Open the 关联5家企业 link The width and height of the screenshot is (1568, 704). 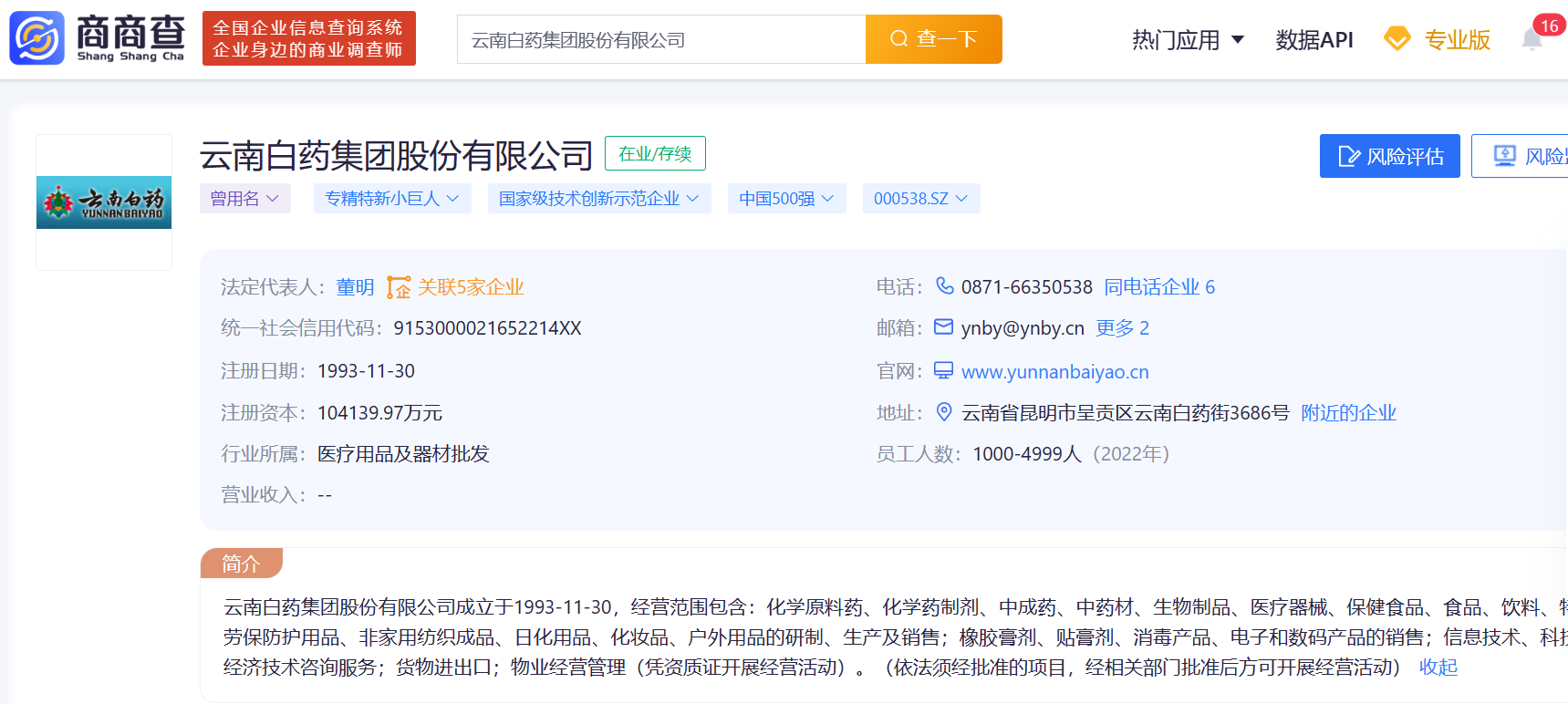point(471,287)
